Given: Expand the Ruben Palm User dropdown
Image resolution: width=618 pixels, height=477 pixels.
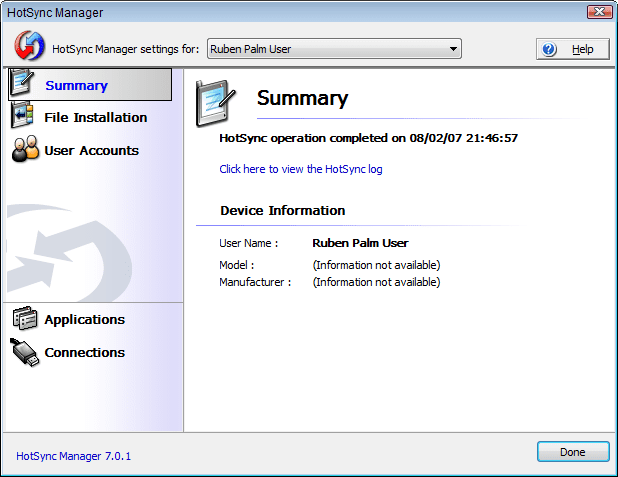Looking at the screenshot, I should point(334,49).
